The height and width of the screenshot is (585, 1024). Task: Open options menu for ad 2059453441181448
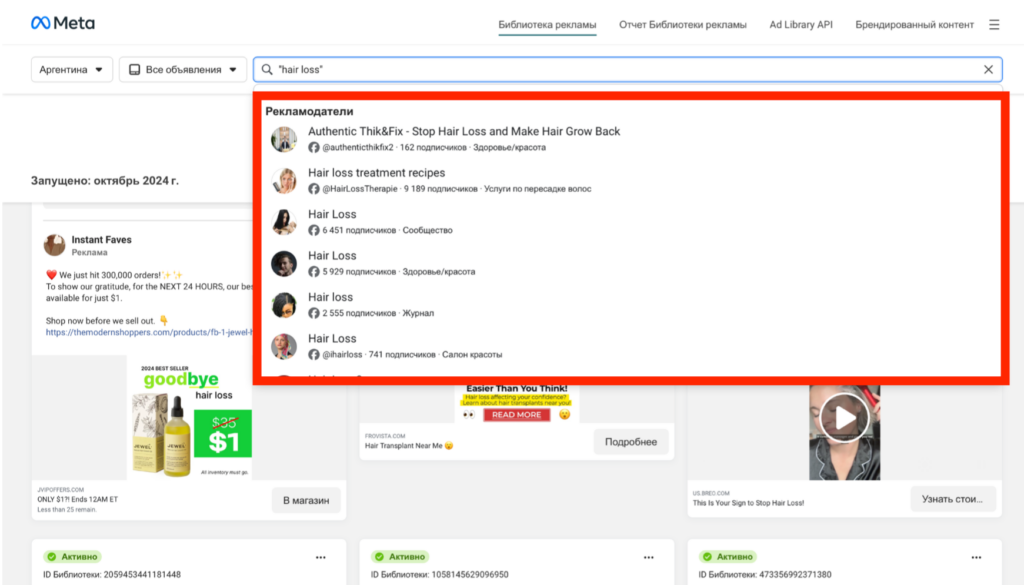coord(321,558)
